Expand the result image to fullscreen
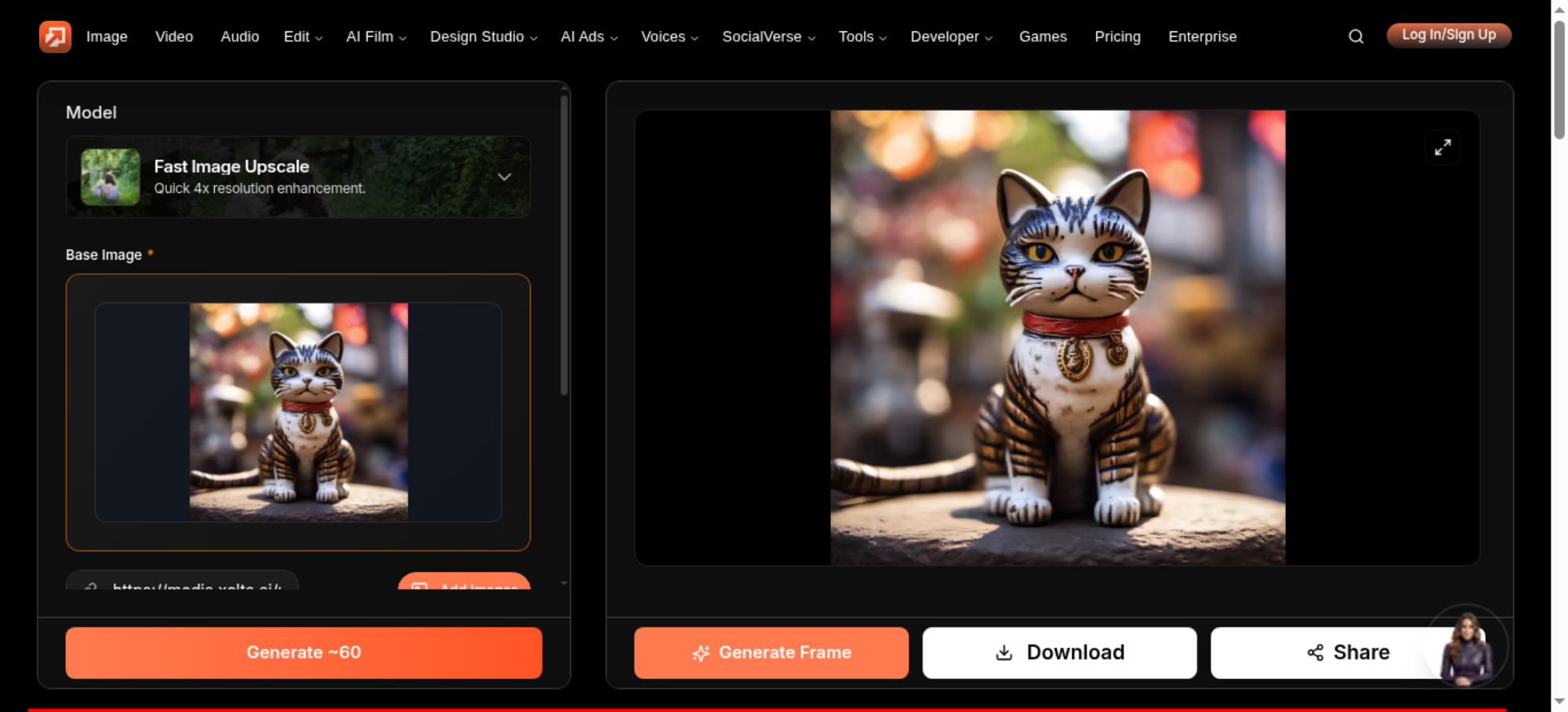This screenshot has height=712, width=1568. pos(1443,147)
